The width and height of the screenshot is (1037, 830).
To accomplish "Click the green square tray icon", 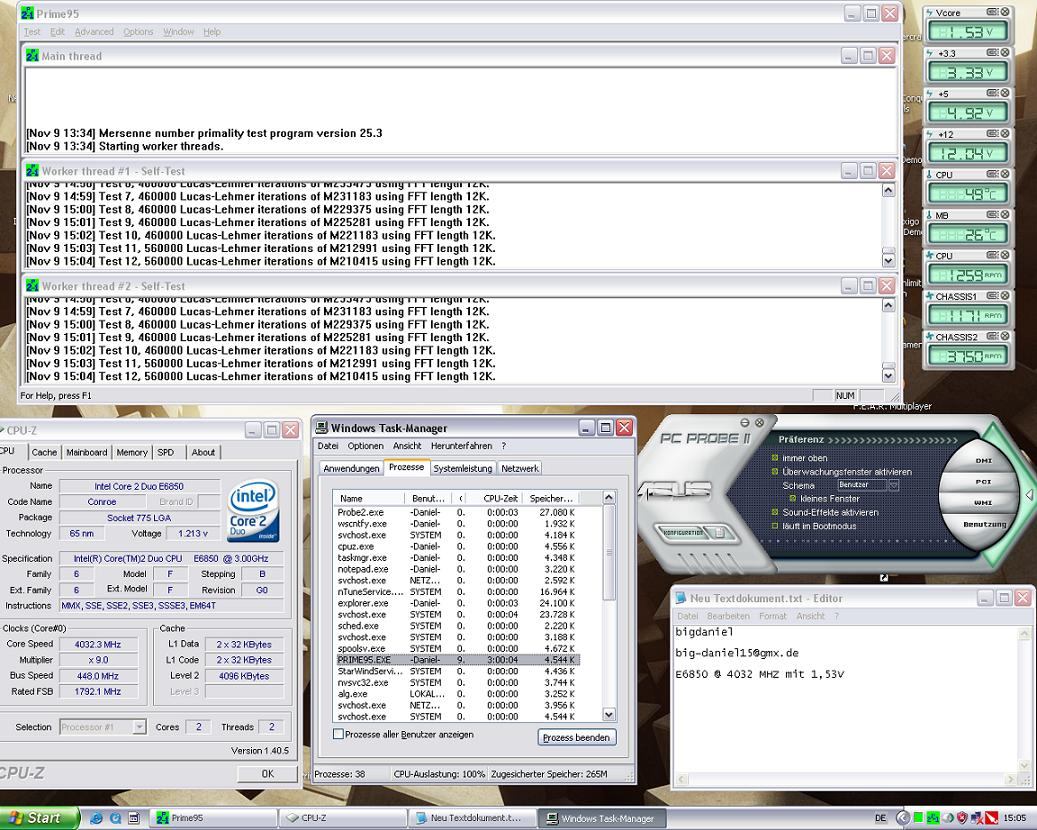I will click(919, 818).
